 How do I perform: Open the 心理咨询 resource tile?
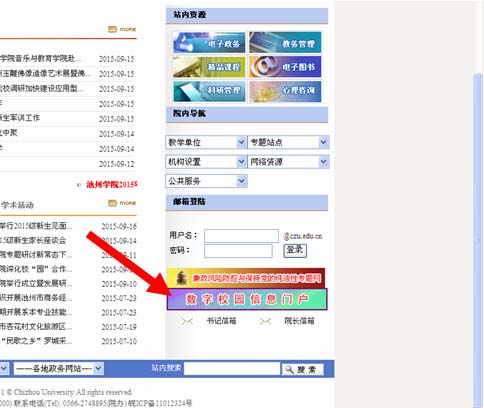pos(285,91)
